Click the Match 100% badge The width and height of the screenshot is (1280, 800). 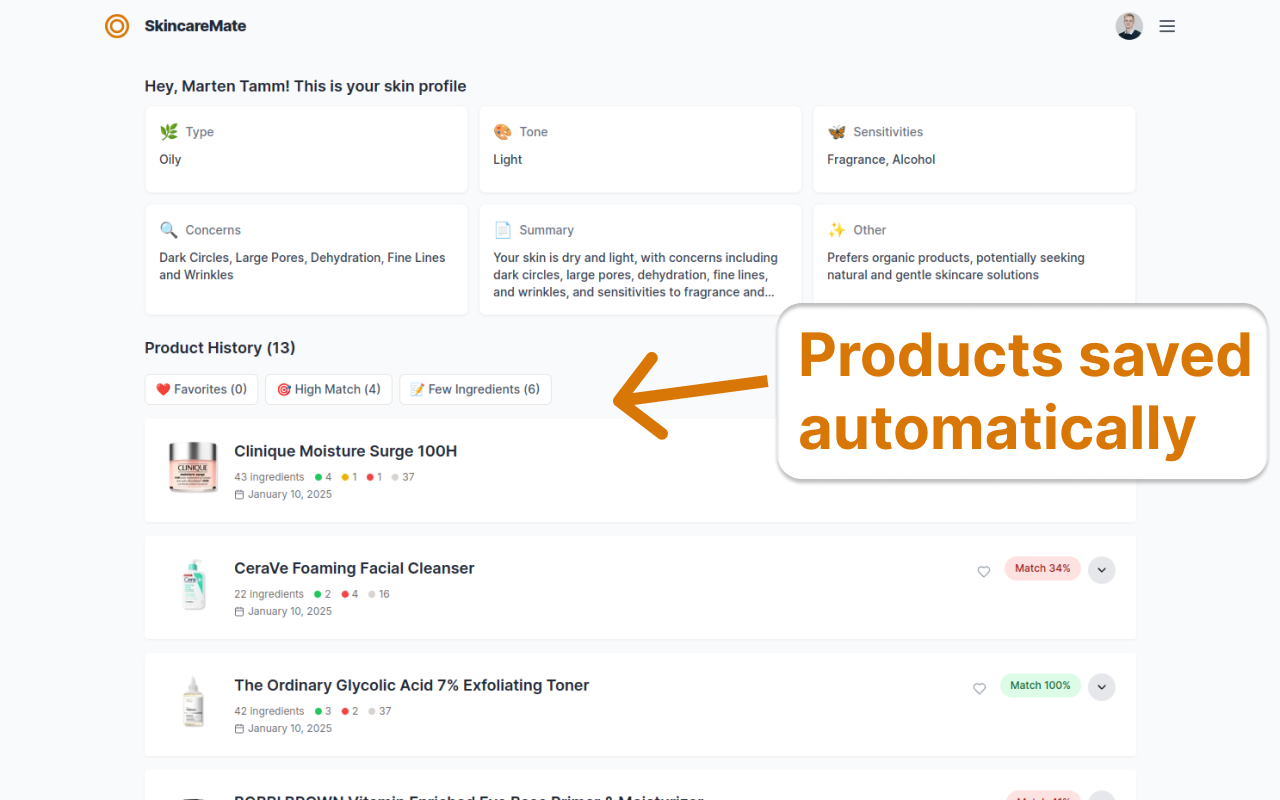(x=1040, y=685)
